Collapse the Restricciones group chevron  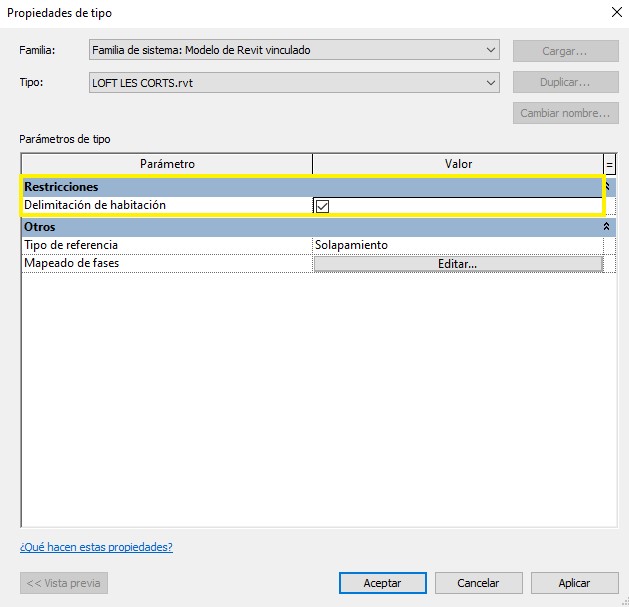(609, 187)
